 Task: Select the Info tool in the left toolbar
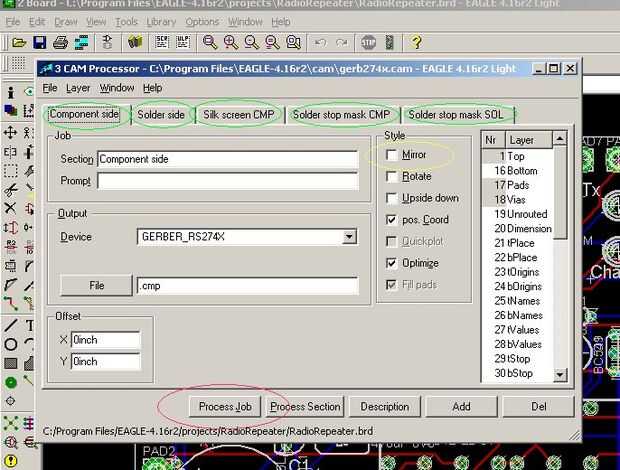[11, 92]
